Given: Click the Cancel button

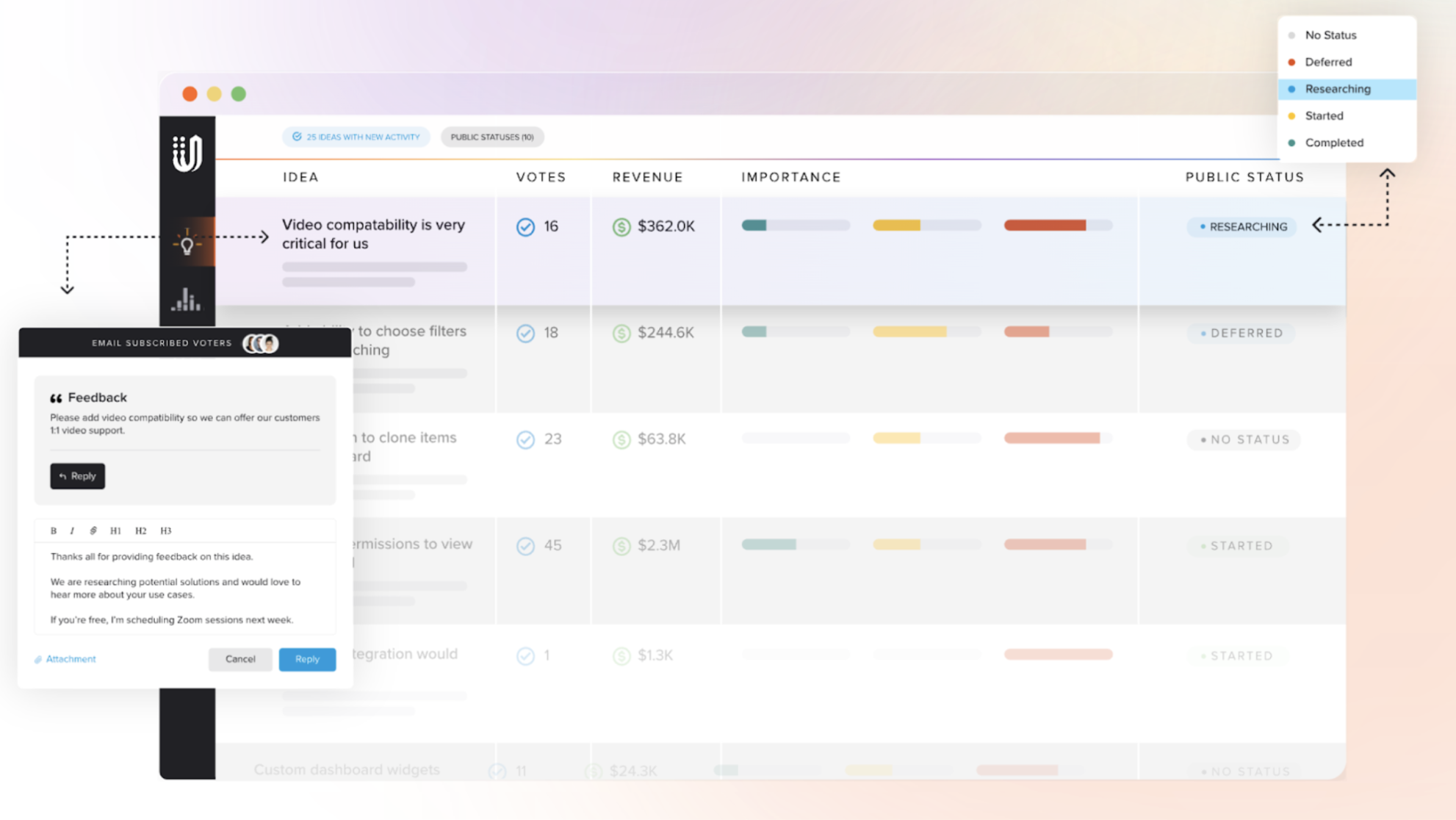Looking at the screenshot, I should [x=240, y=659].
